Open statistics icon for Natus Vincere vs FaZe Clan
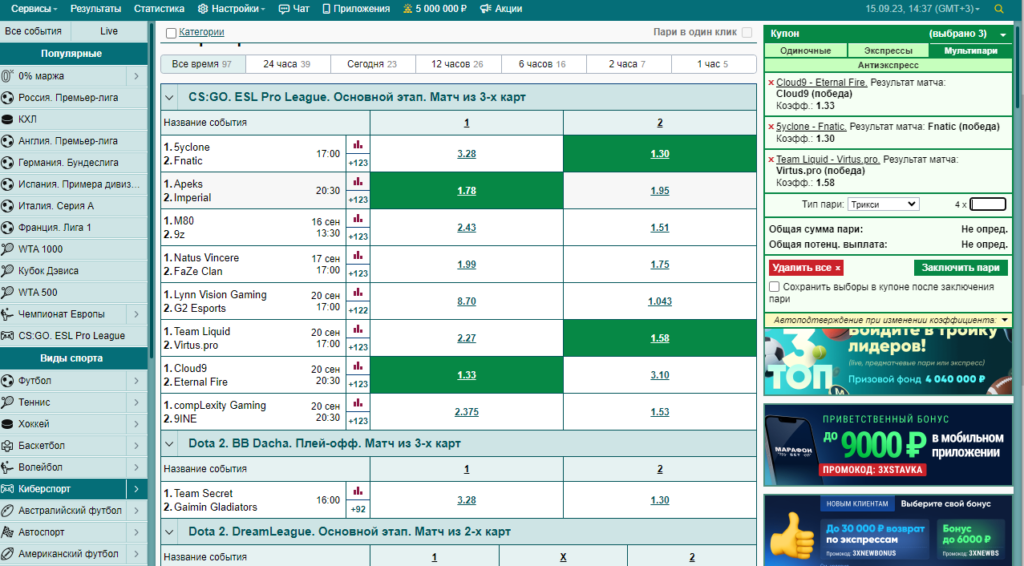Image resolution: width=1024 pixels, height=566 pixels. coord(358,255)
